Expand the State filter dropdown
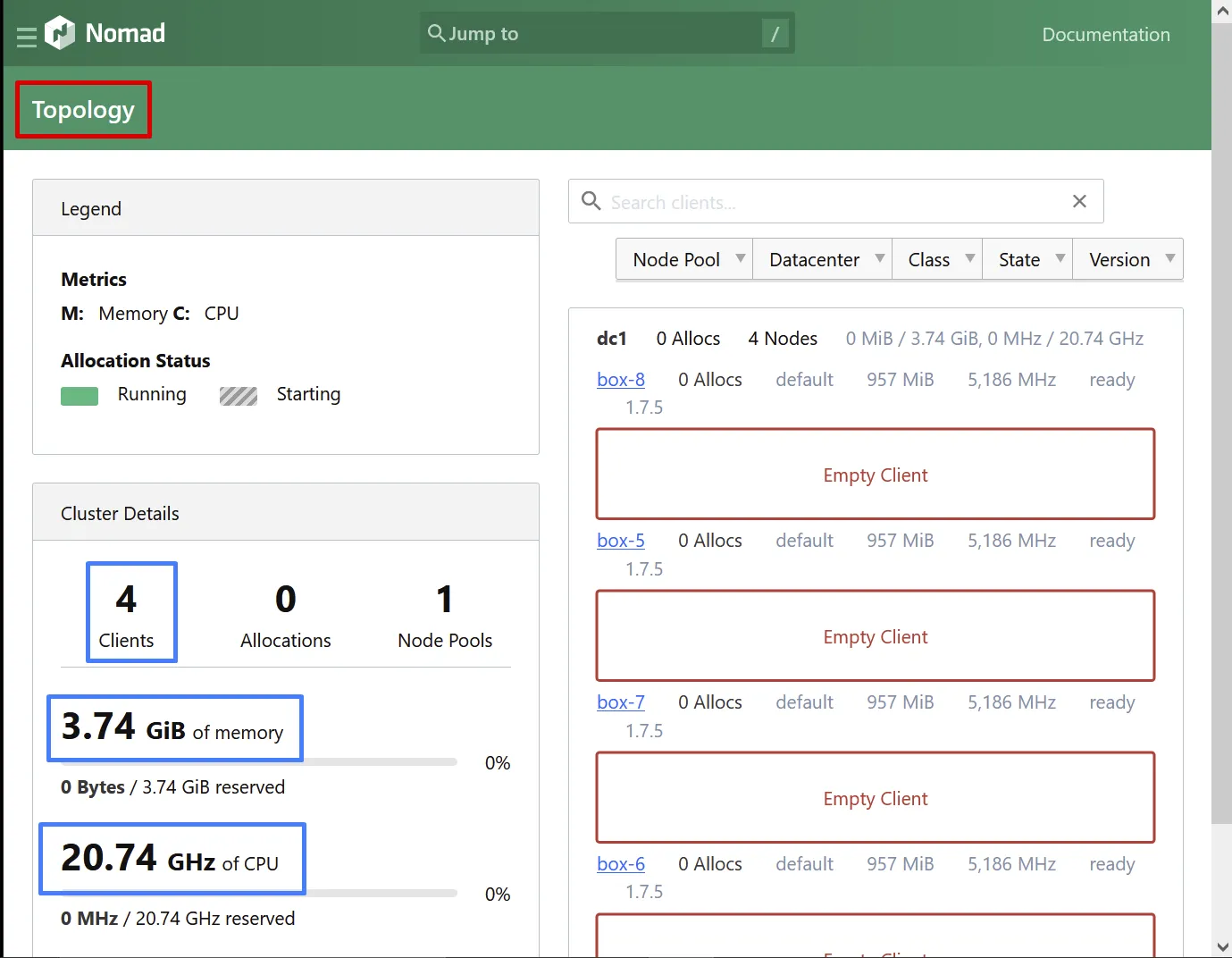 (1027, 260)
